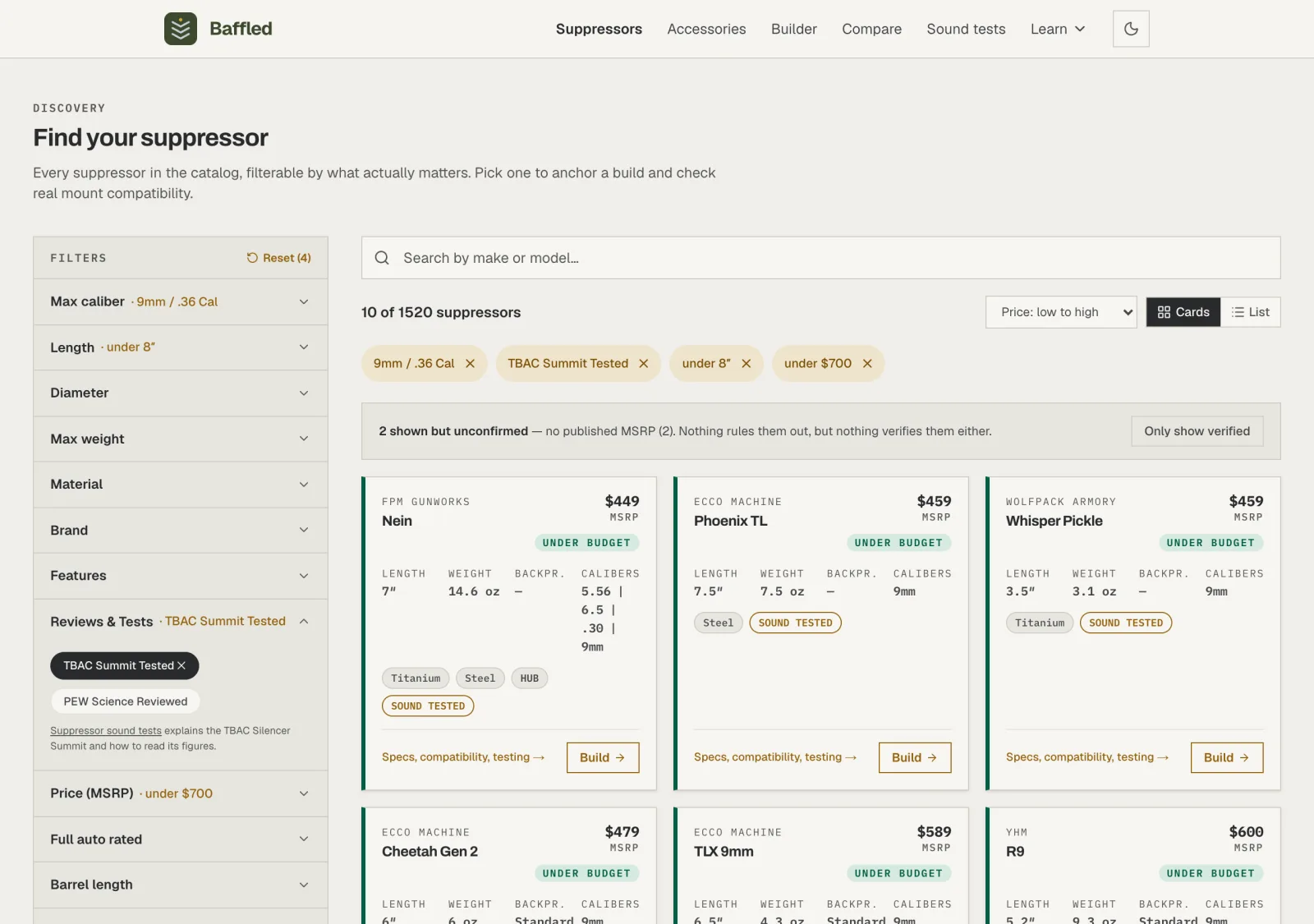
Task: Click the Baffled logo icon
Action: 181,29
